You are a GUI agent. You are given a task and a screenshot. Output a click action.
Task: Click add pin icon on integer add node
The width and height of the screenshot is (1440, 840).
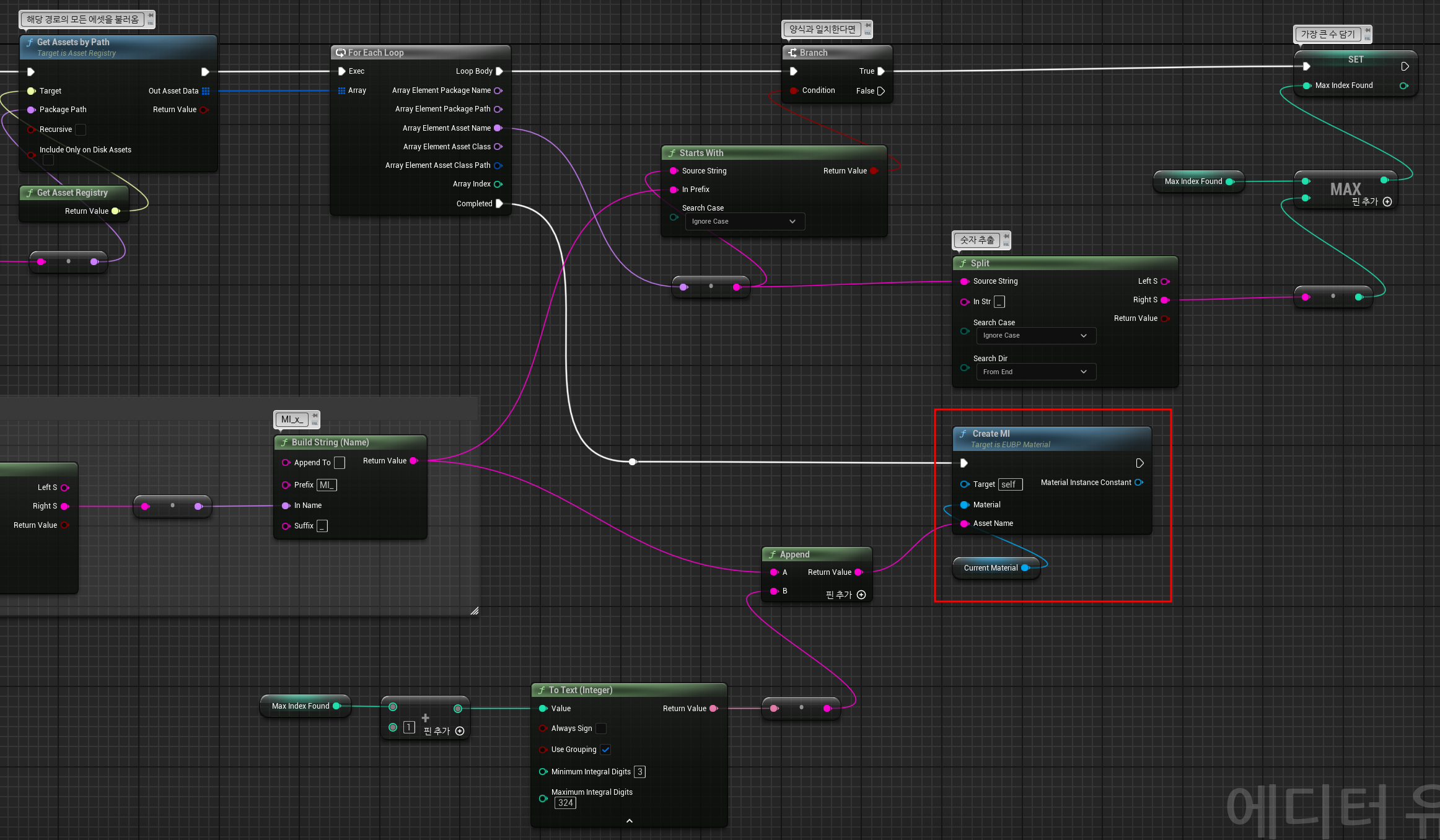(460, 731)
